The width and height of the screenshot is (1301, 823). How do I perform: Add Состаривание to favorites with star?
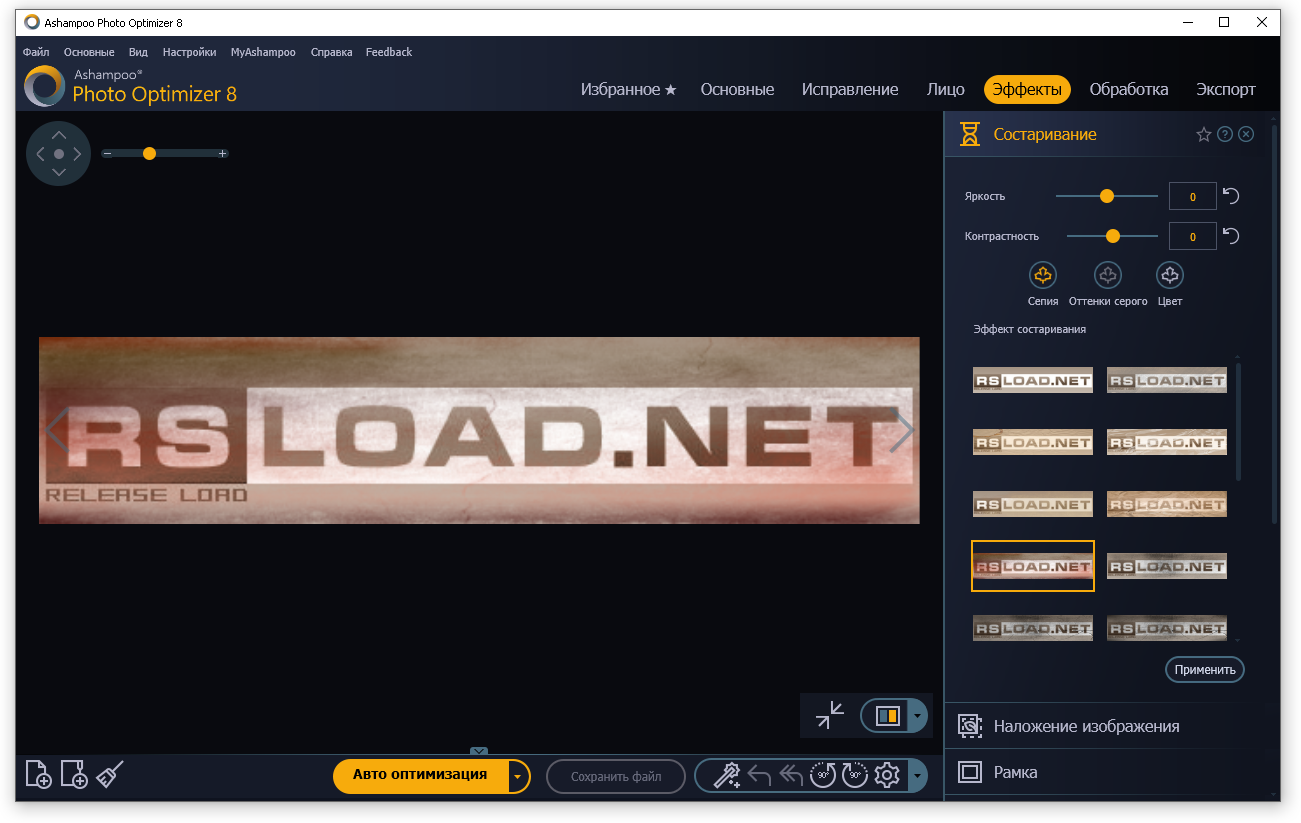[x=1204, y=134]
